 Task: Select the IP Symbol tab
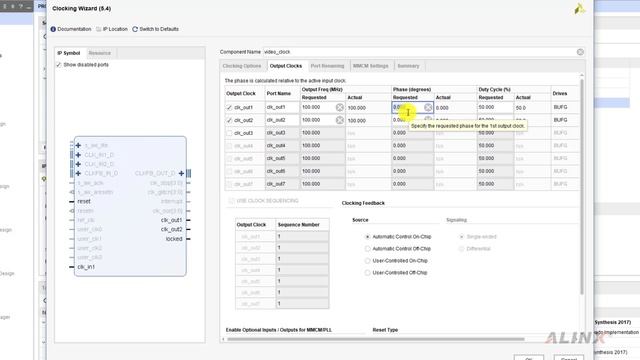(69, 53)
